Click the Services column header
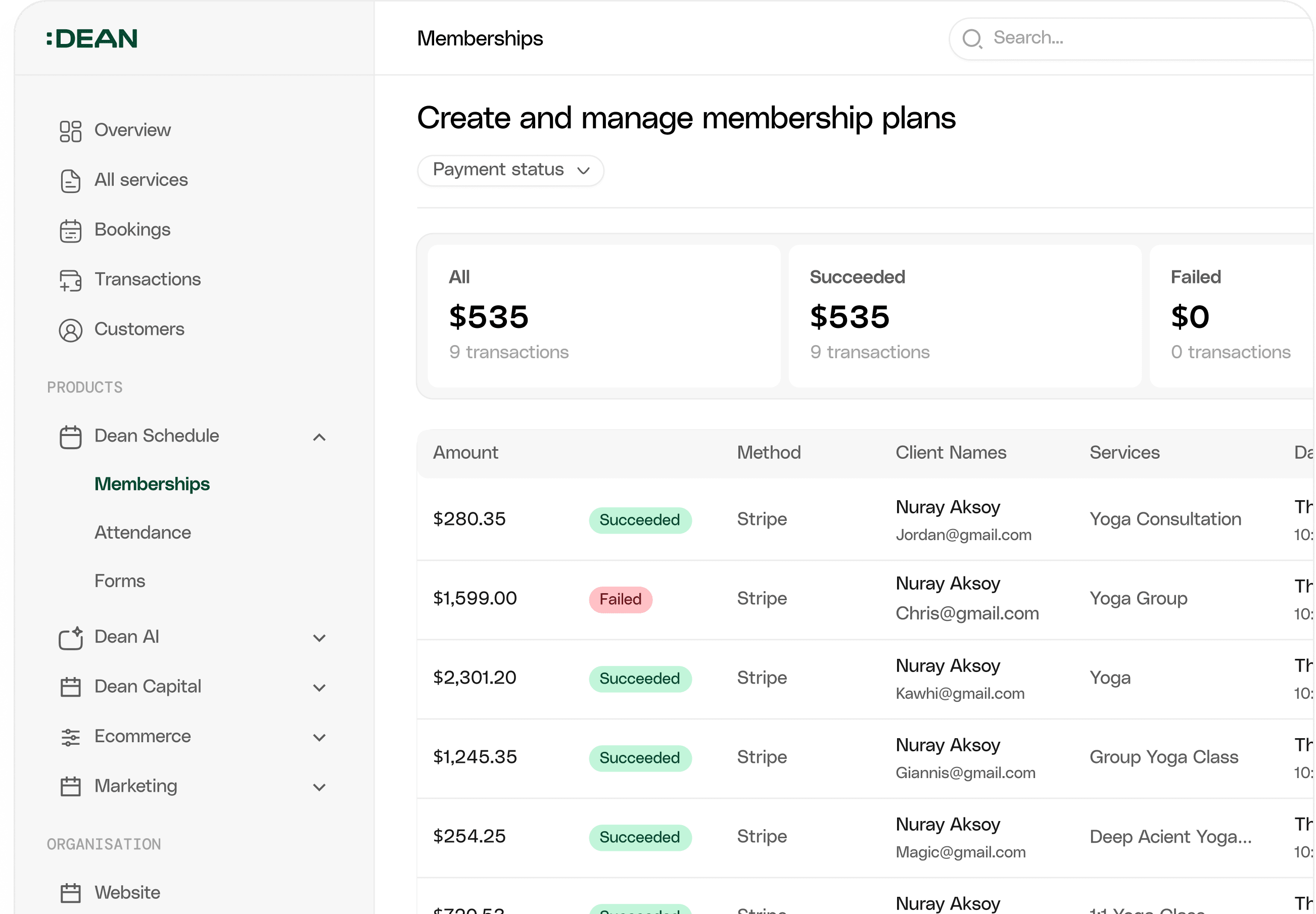Image resolution: width=1316 pixels, height=914 pixels. [1124, 452]
